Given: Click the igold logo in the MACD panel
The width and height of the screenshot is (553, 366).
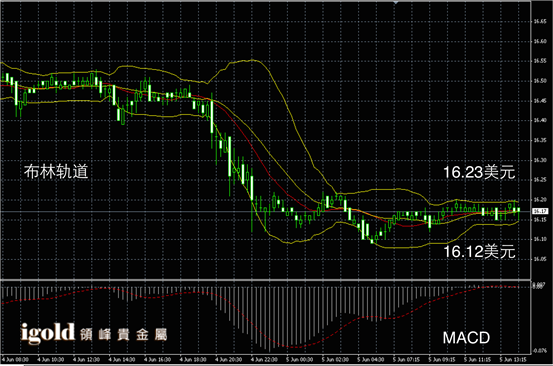Looking at the screenshot, I should tap(48, 333).
